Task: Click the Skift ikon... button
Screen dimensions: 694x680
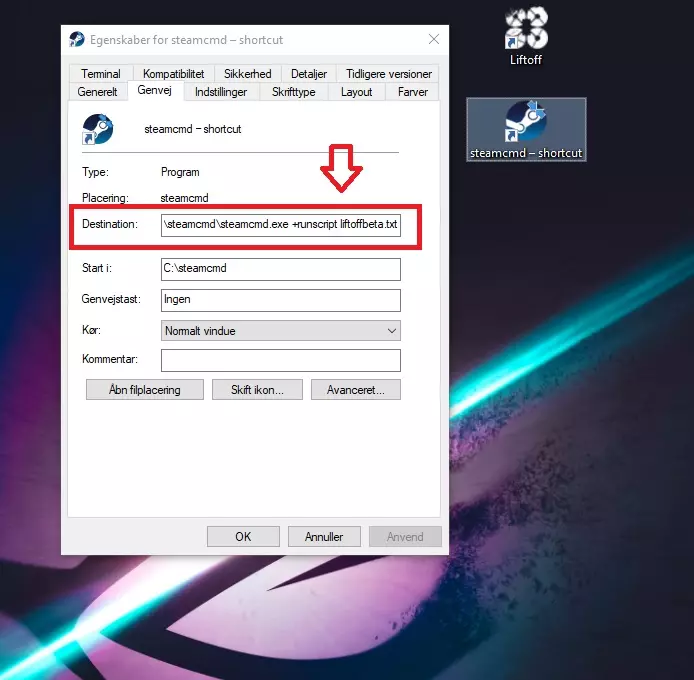Action: 257,390
